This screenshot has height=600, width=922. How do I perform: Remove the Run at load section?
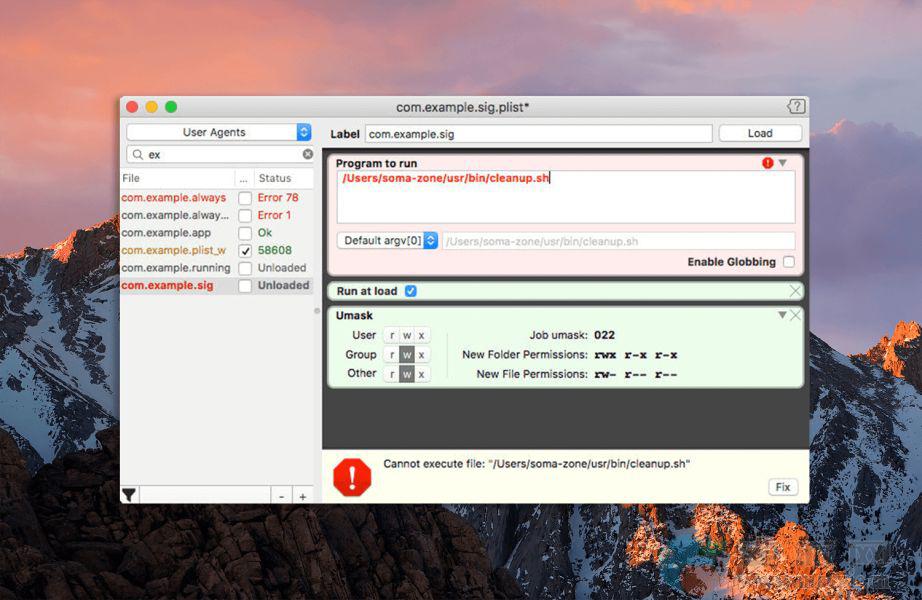point(795,291)
